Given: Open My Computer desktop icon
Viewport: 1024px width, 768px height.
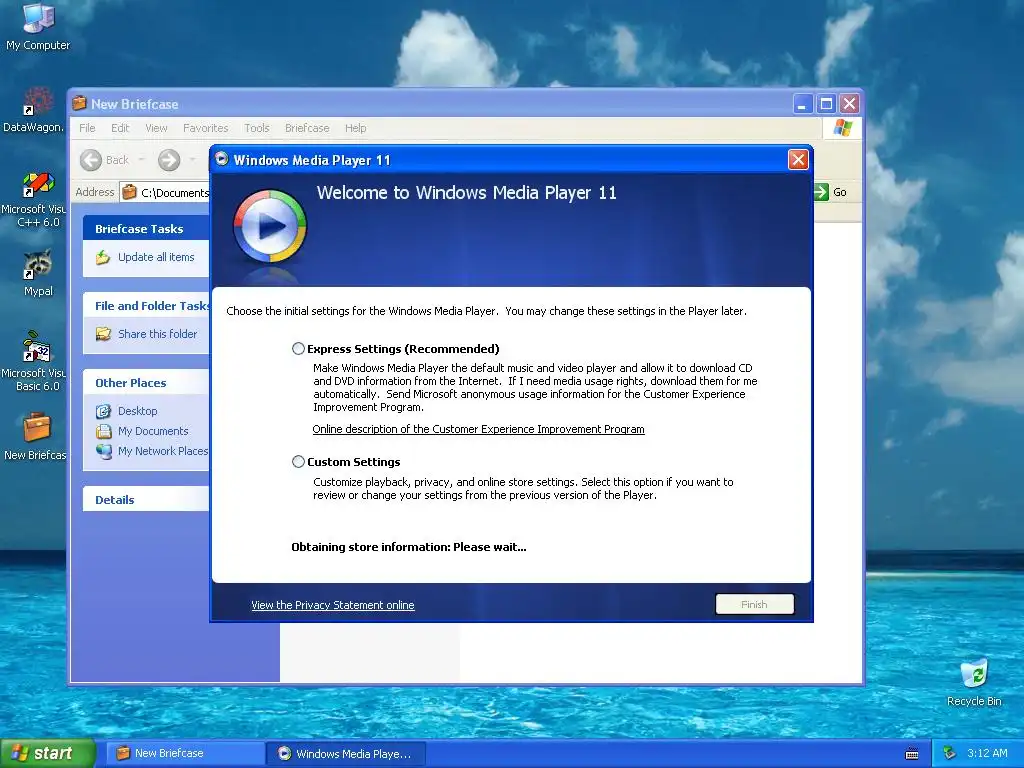Looking at the screenshot, I should (38, 26).
